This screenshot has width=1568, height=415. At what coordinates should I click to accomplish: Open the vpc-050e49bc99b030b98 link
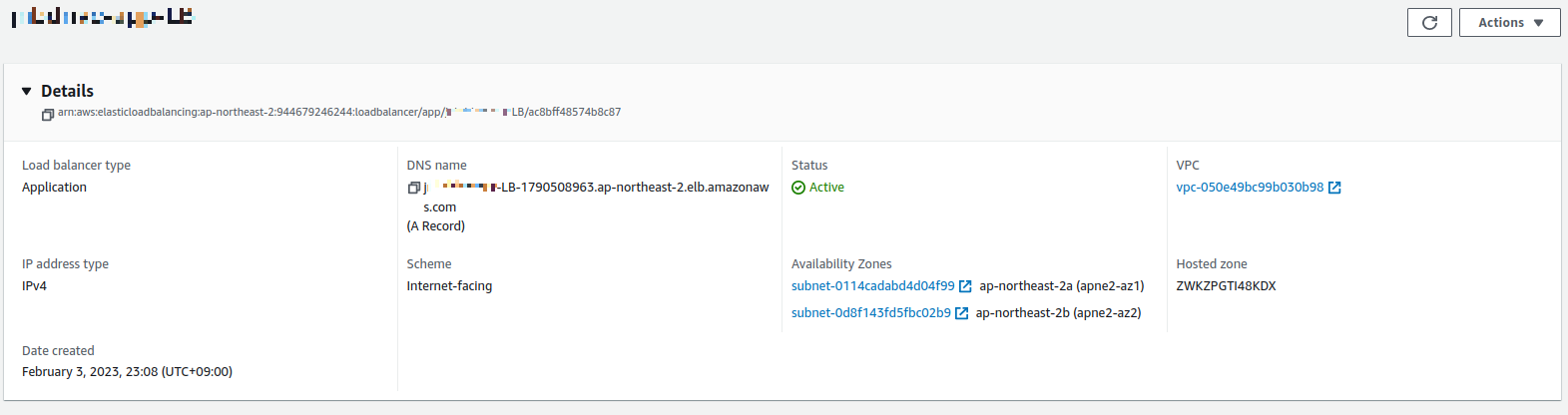(1250, 188)
